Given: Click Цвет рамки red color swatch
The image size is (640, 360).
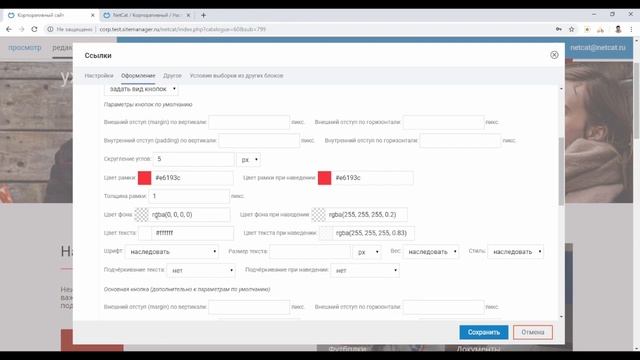Looking at the screenshot, I should [144, 178].
